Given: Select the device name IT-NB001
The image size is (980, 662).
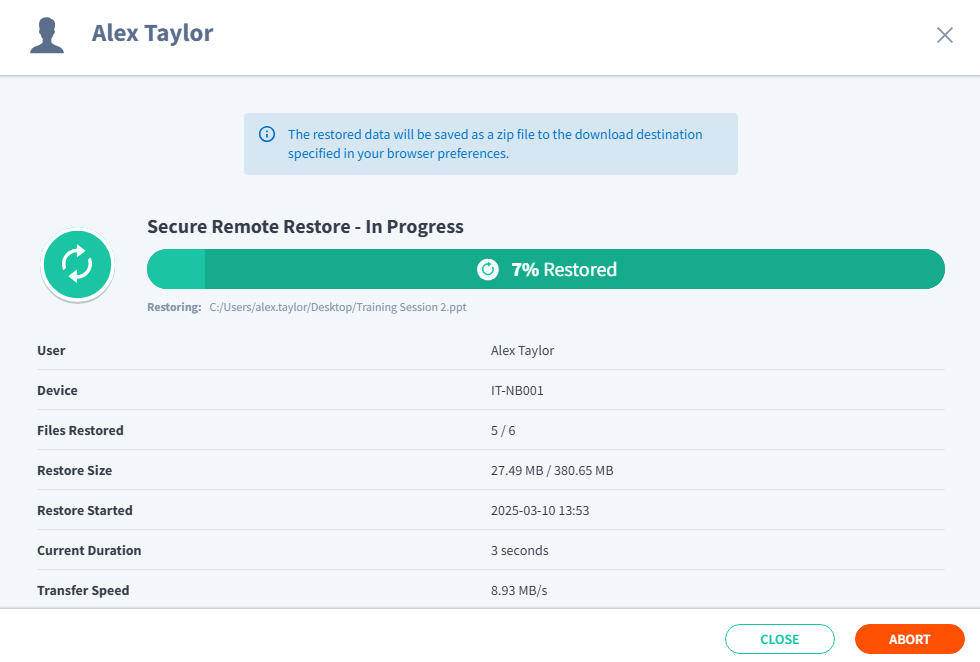Looking at the screenshot, I should [x=517, y=391].
